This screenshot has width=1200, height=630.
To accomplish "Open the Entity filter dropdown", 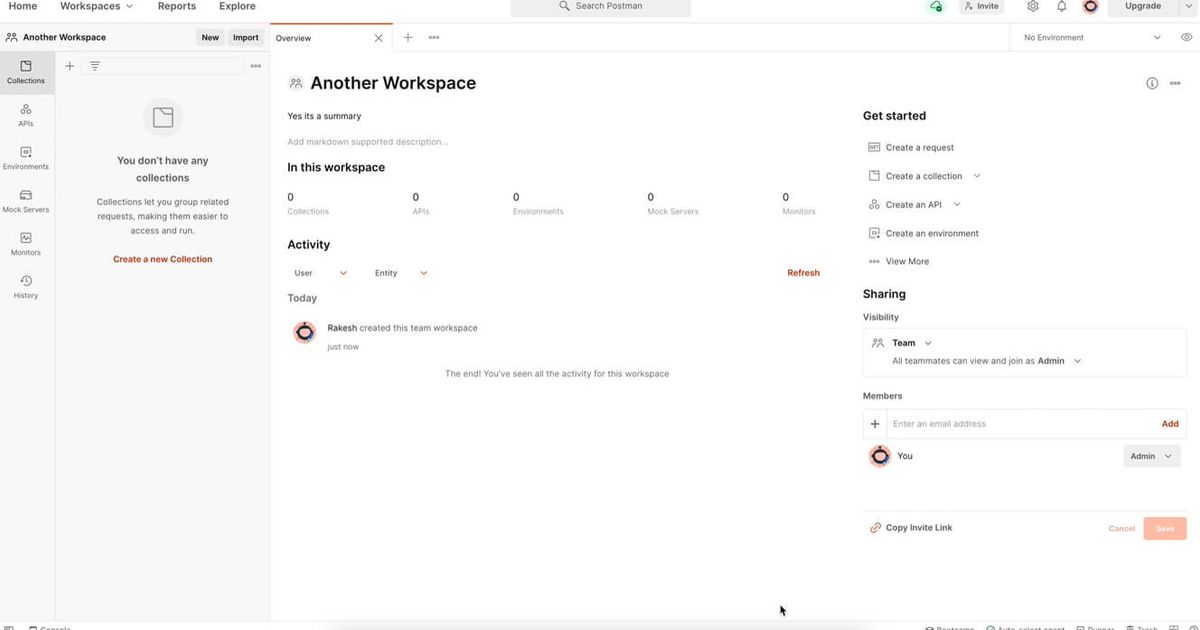I will pos(401,273).
